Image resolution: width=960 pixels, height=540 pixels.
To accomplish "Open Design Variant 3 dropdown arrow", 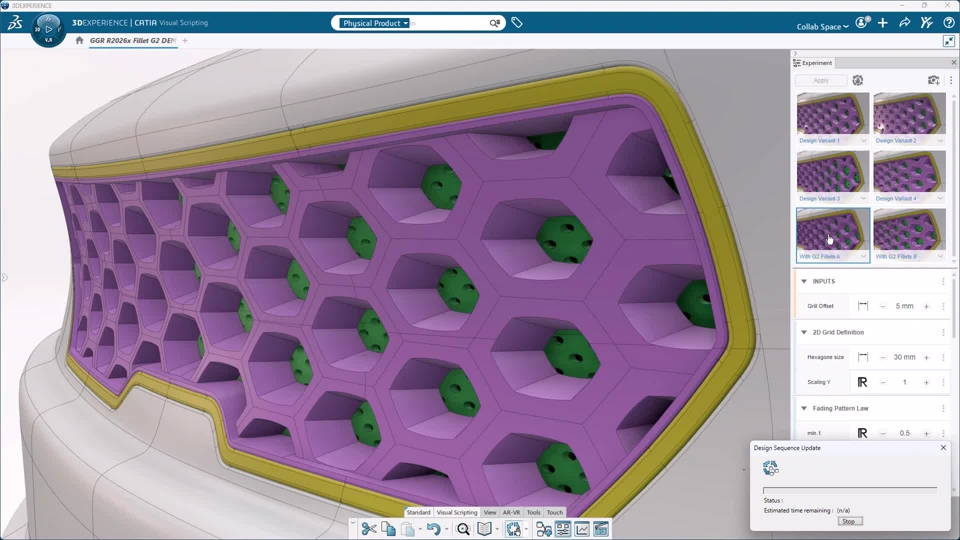I will [863, 198].
